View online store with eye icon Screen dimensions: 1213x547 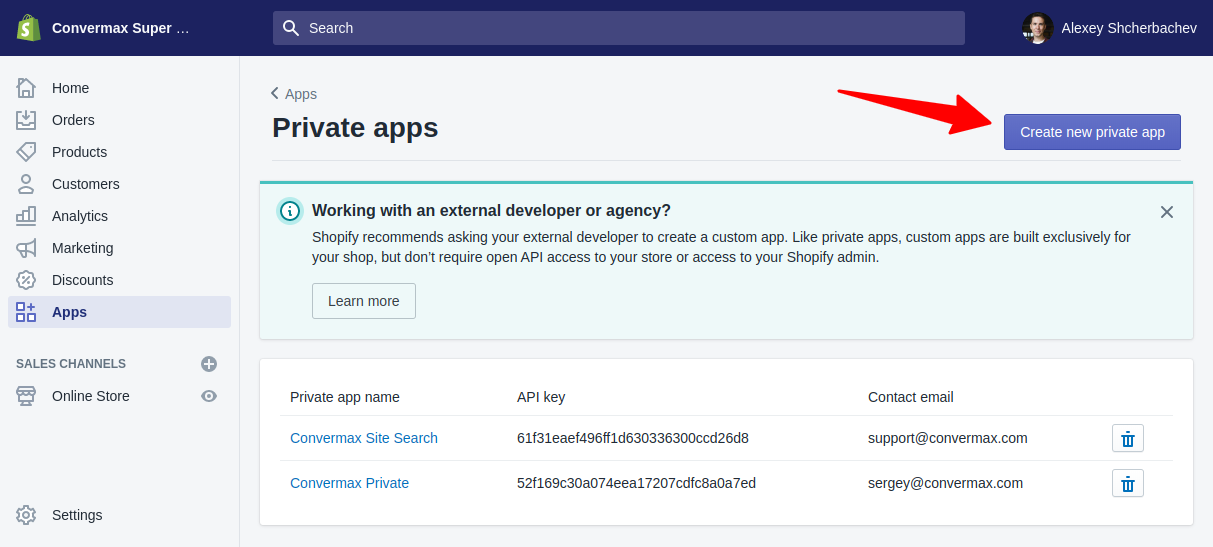click(x=209, y=396)
